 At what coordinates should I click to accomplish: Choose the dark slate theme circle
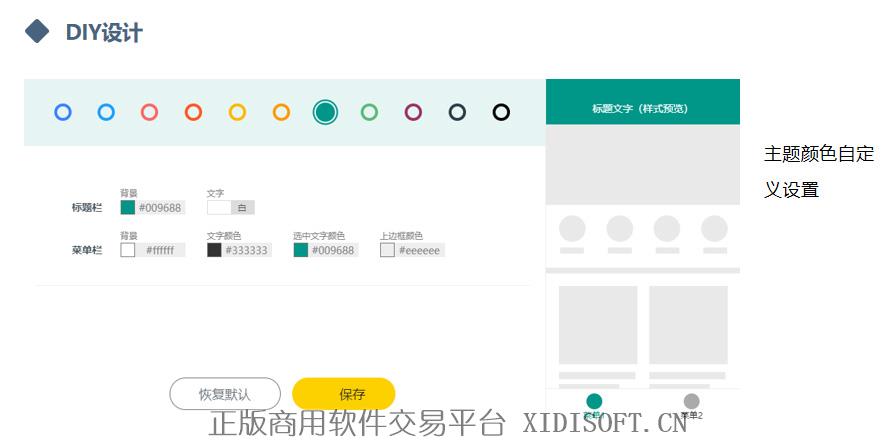[x=457, y=112]
